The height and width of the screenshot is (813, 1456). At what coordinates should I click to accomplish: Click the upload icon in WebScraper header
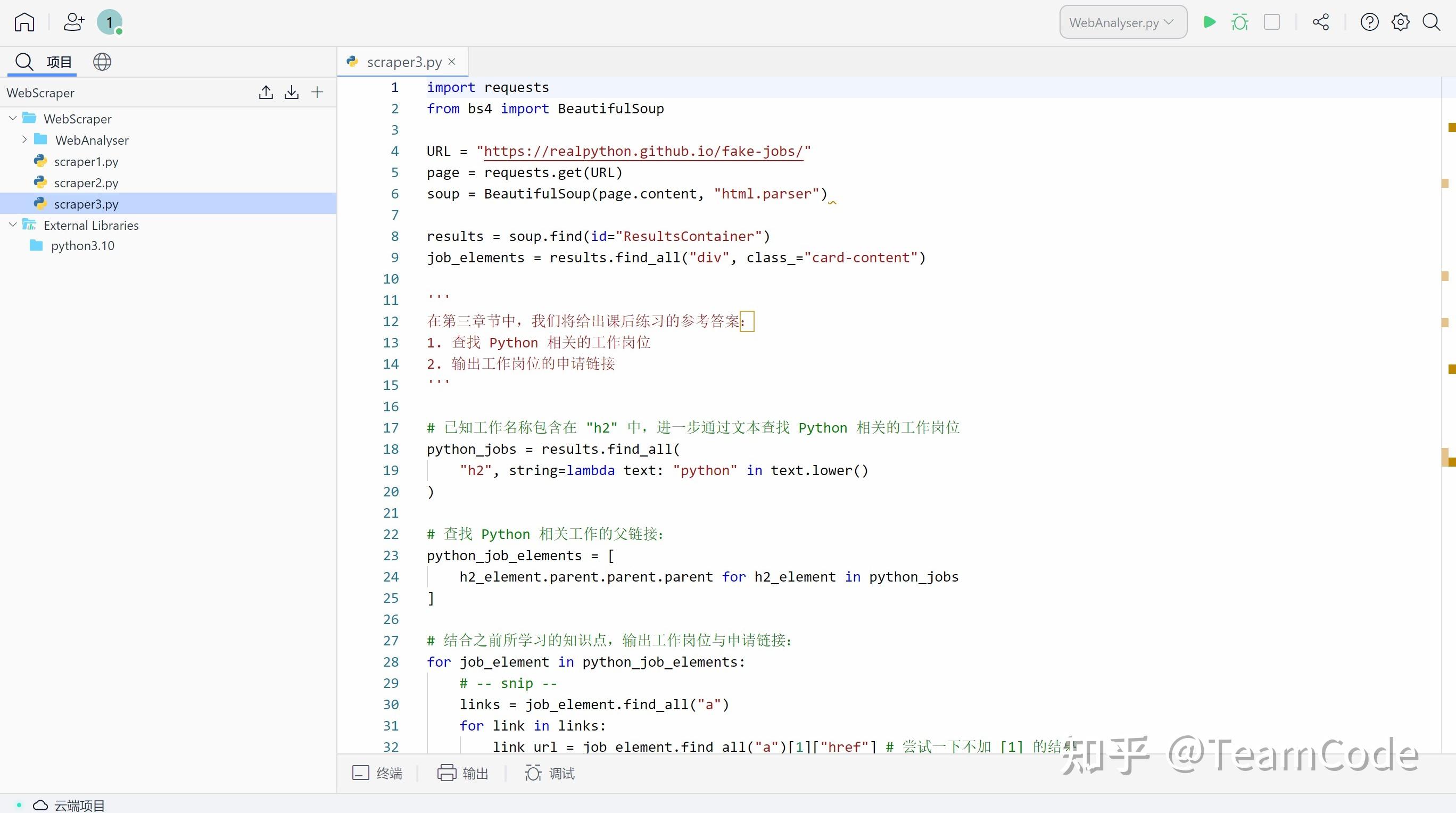coord(266,92)
